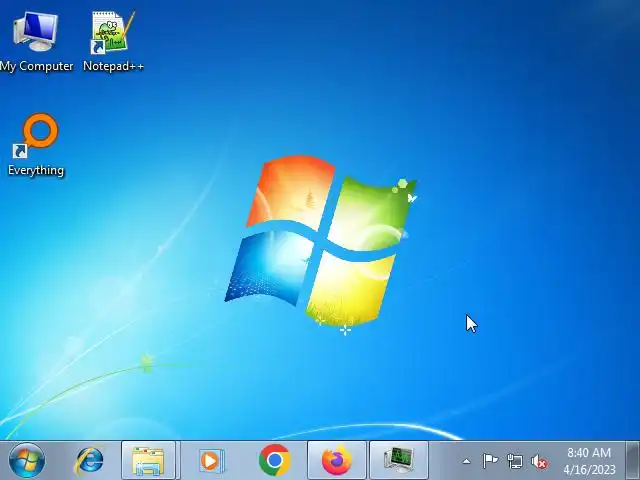Click the muted volume speaker icon
This screenshot has width=640, height=480.
pos(539,462)
